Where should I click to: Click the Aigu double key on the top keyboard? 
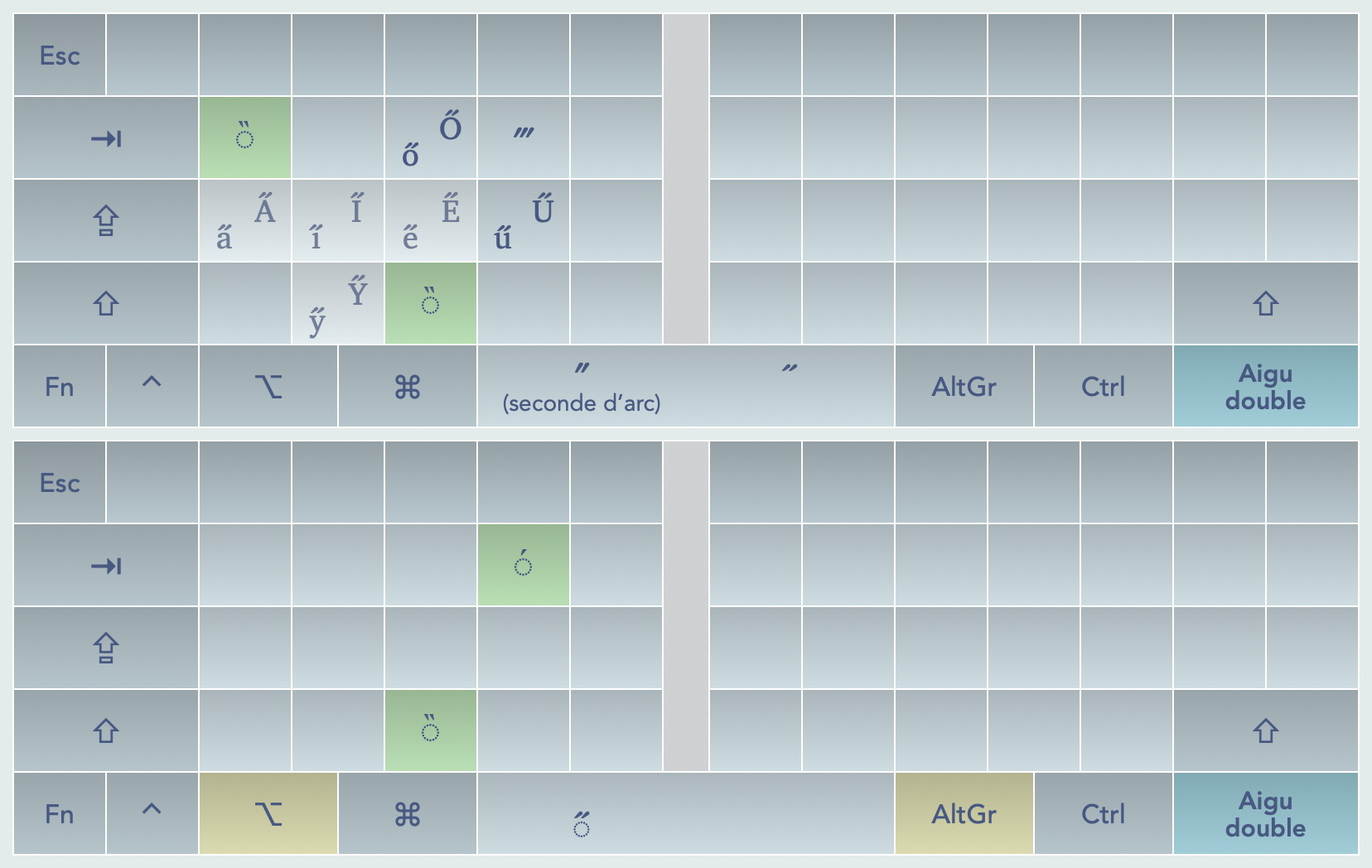point(1265,387)
